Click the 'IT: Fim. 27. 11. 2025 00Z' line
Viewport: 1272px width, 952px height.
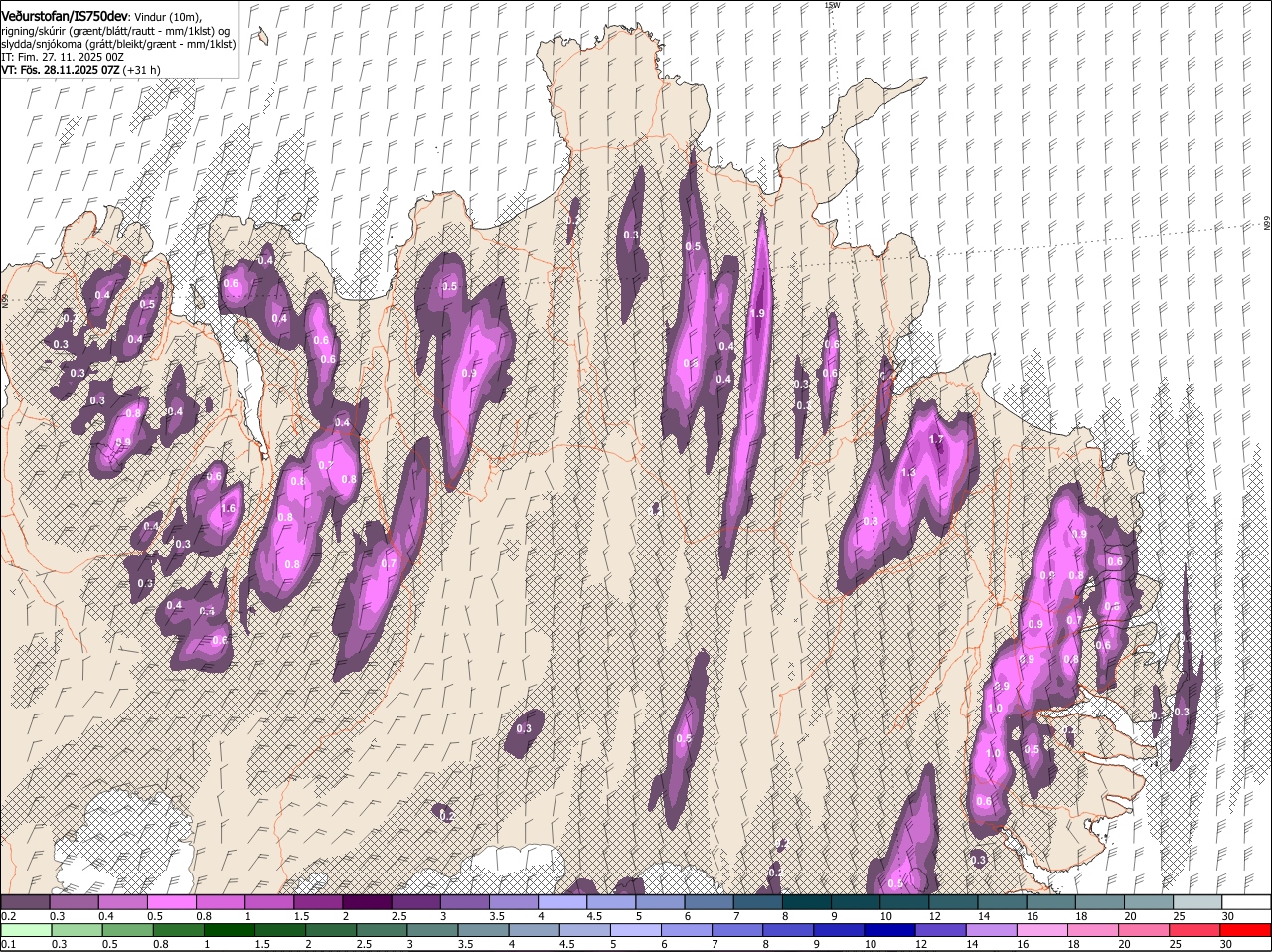[63, 57]
